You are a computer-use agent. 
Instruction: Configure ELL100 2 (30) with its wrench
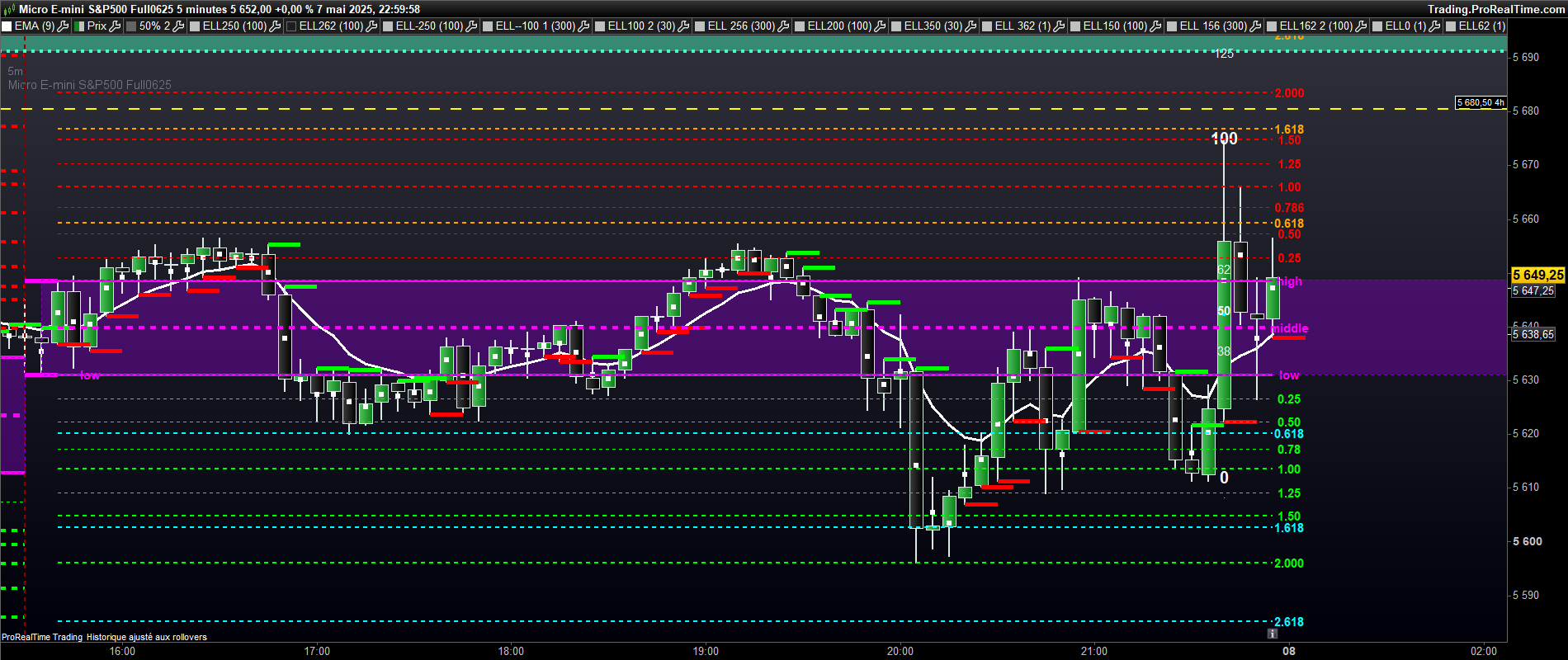pos(684,26)
